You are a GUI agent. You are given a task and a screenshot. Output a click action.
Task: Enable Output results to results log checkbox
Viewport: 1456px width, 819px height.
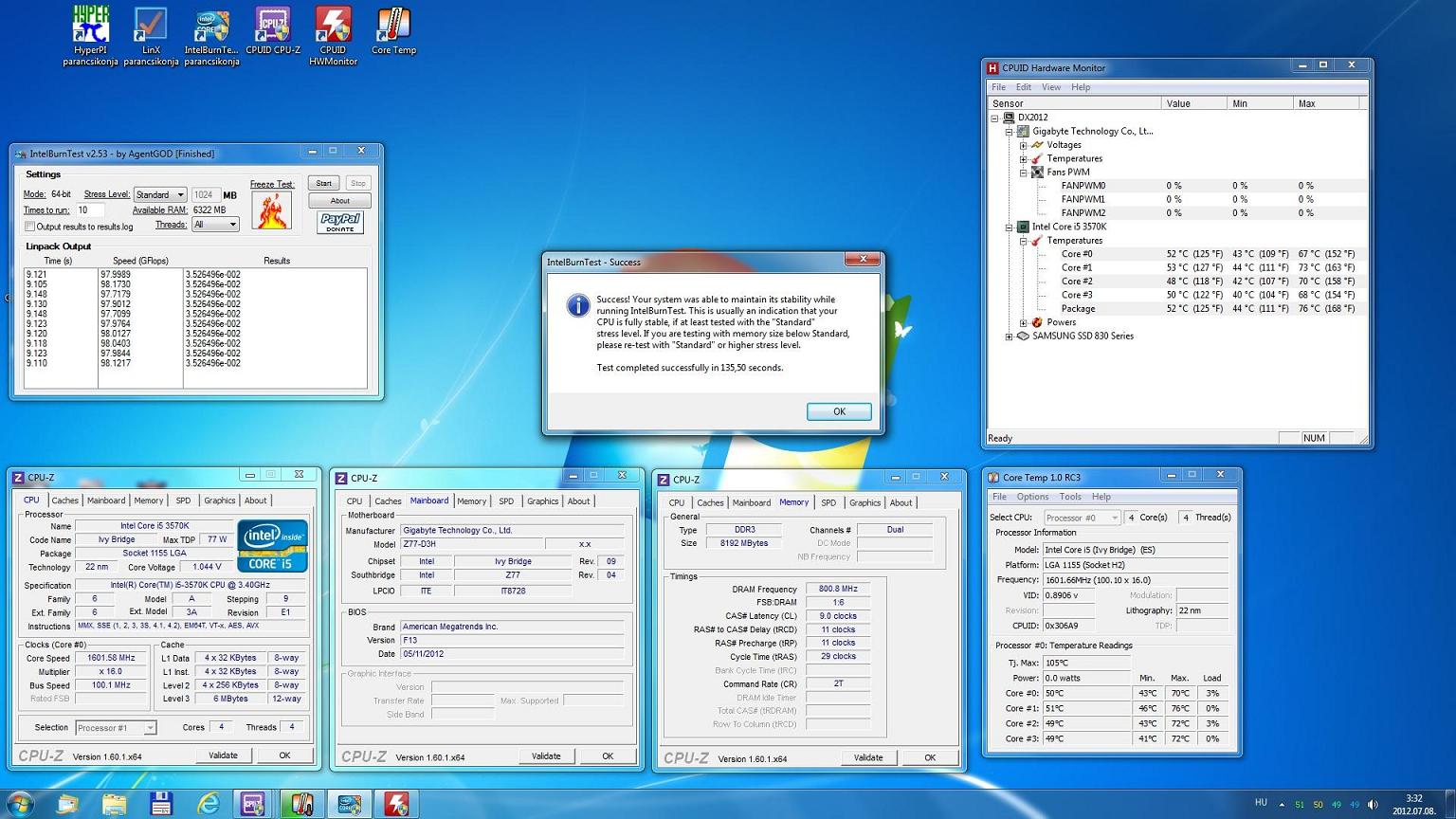pos(29,227)
